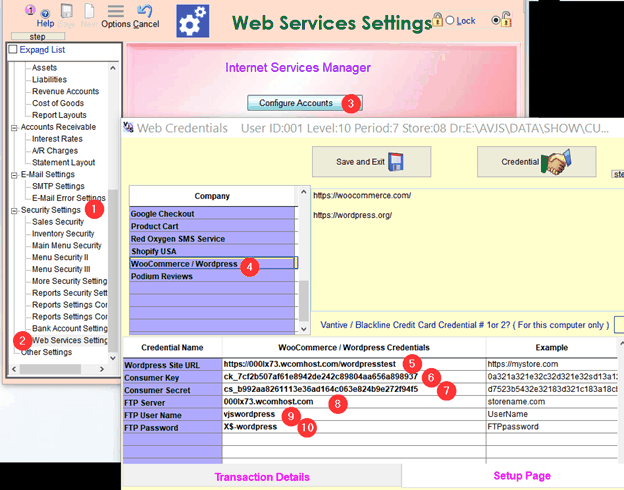Click the floppy disk icon on Save and Exit
624x490 pixels.
[396, 162]
